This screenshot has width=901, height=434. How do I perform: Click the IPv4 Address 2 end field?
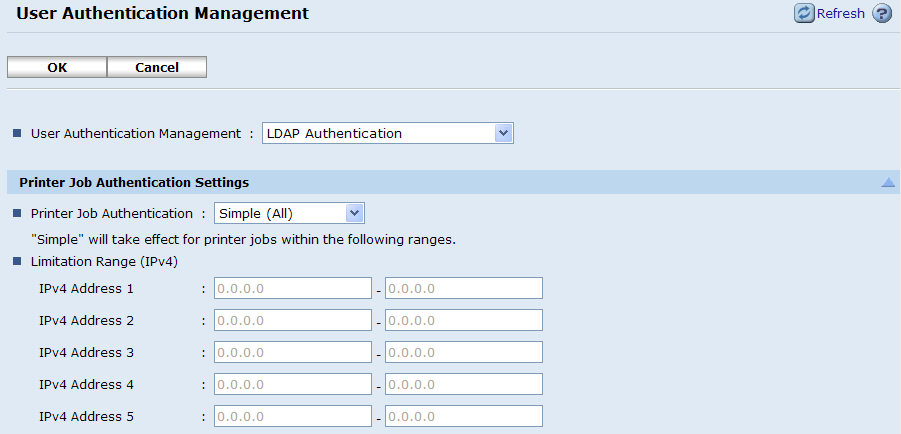click(x=464, y=320)
